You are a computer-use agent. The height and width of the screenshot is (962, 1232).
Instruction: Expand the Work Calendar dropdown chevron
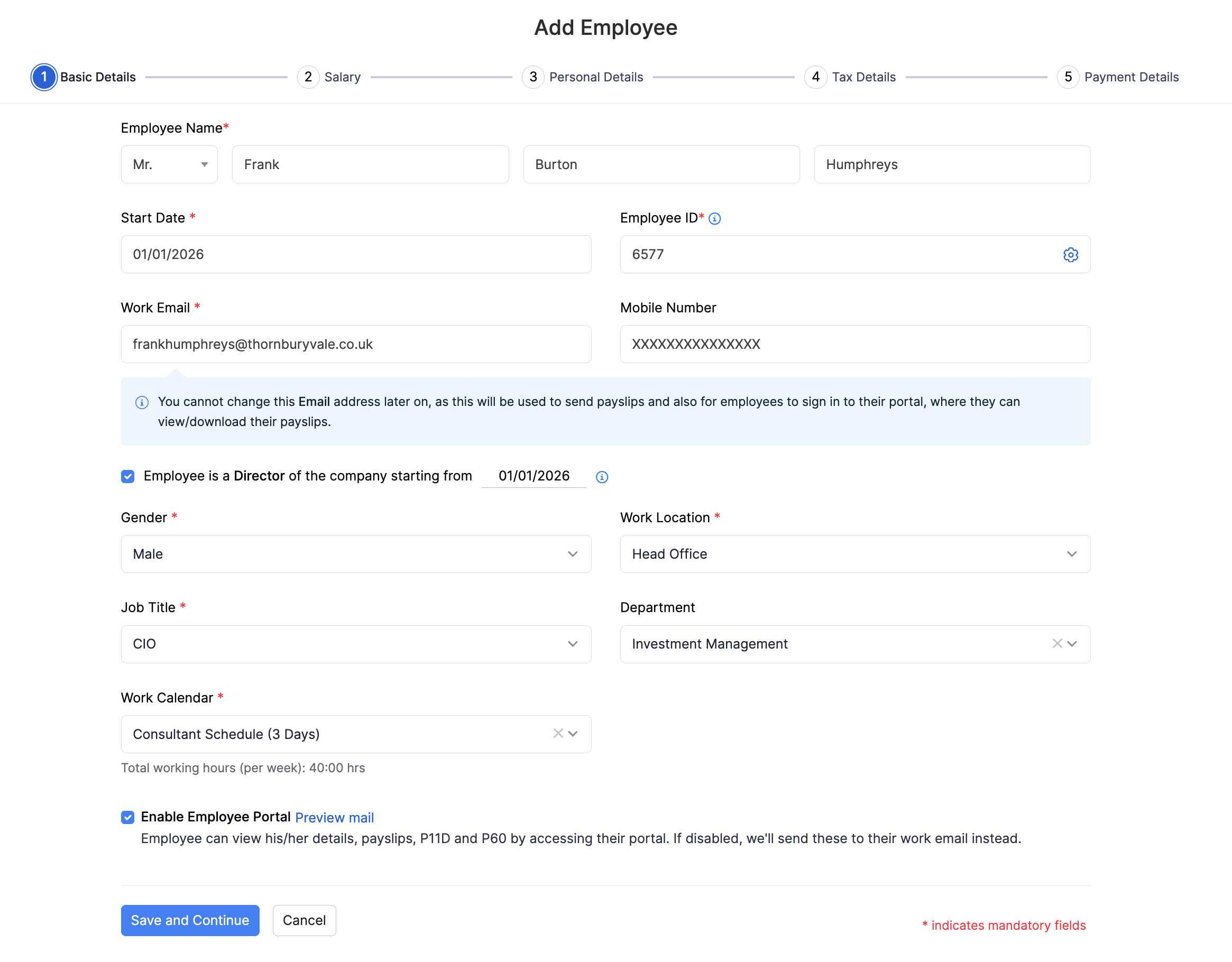[573, 734]
